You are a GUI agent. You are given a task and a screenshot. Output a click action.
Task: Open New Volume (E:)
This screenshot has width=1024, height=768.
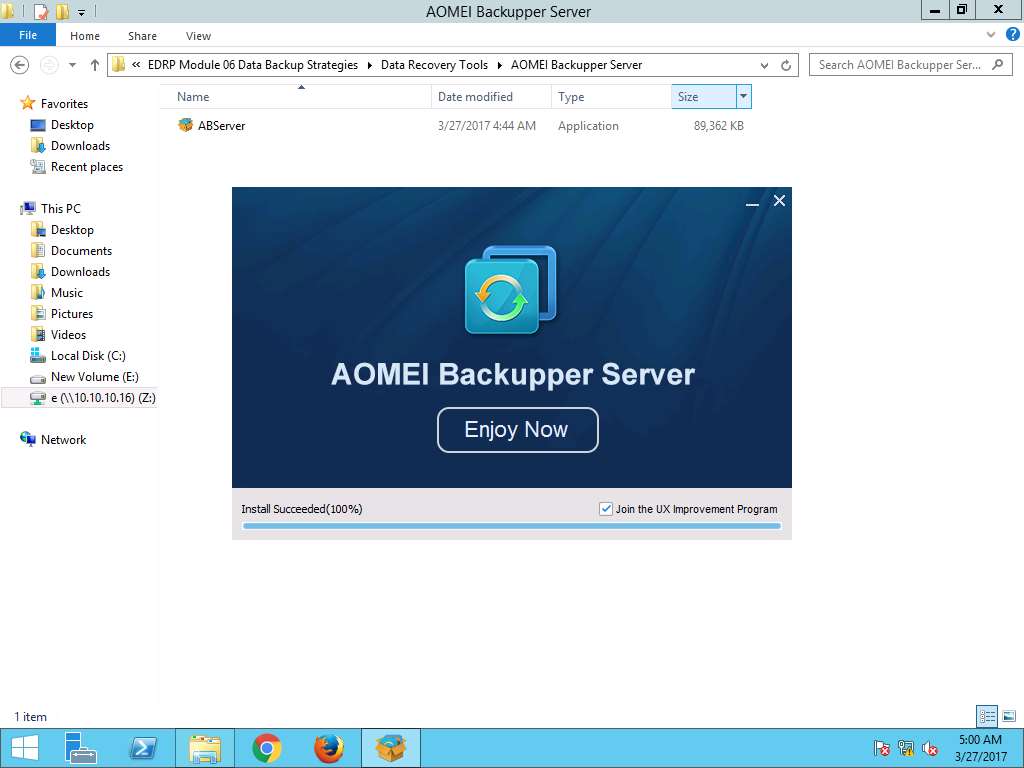[x=94, y=377]
